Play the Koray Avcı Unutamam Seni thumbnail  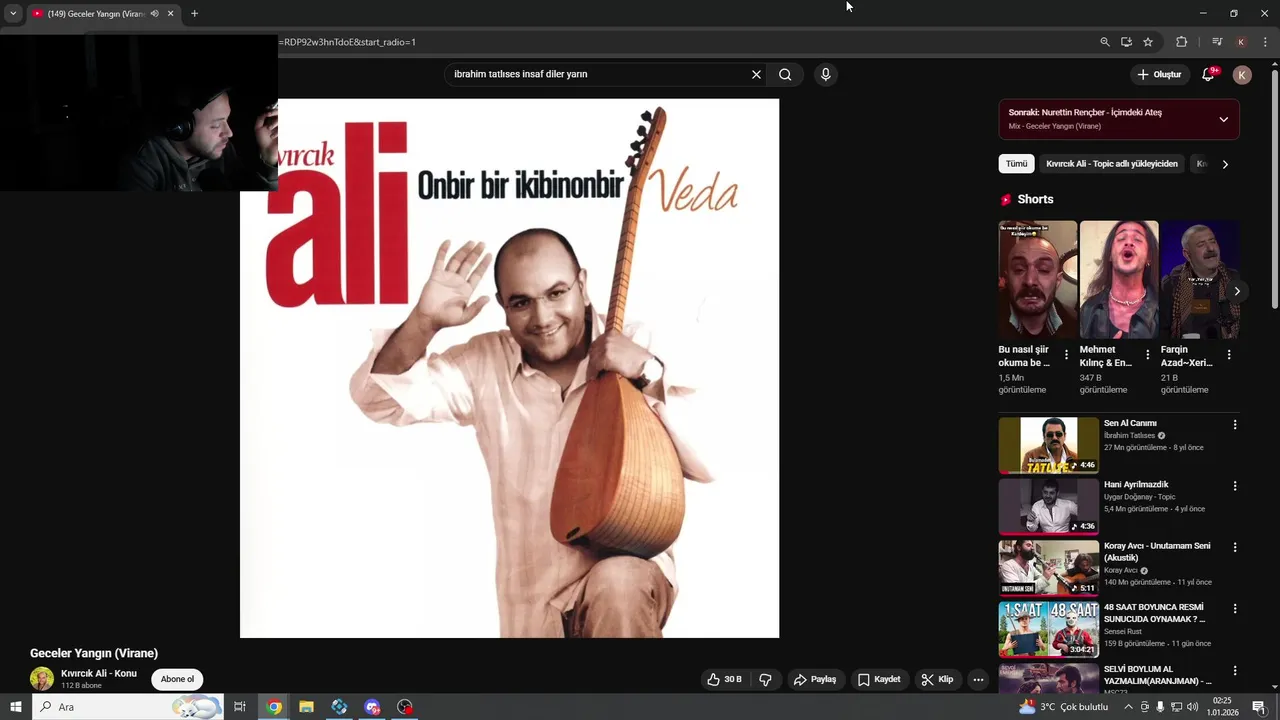1048,568
